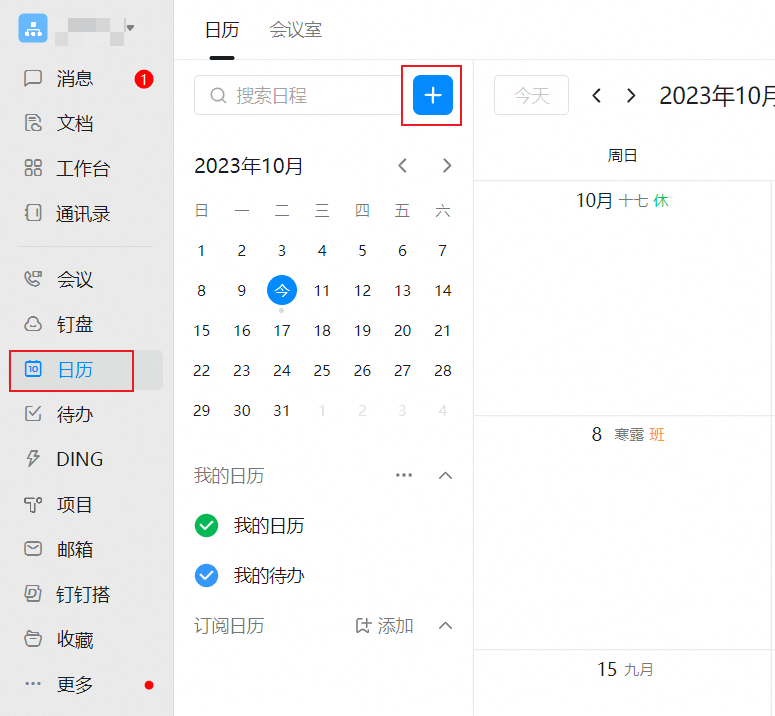Open 收藏 favorites in sidebar
Screen dimensions: 775x716
tap(74, 639)
